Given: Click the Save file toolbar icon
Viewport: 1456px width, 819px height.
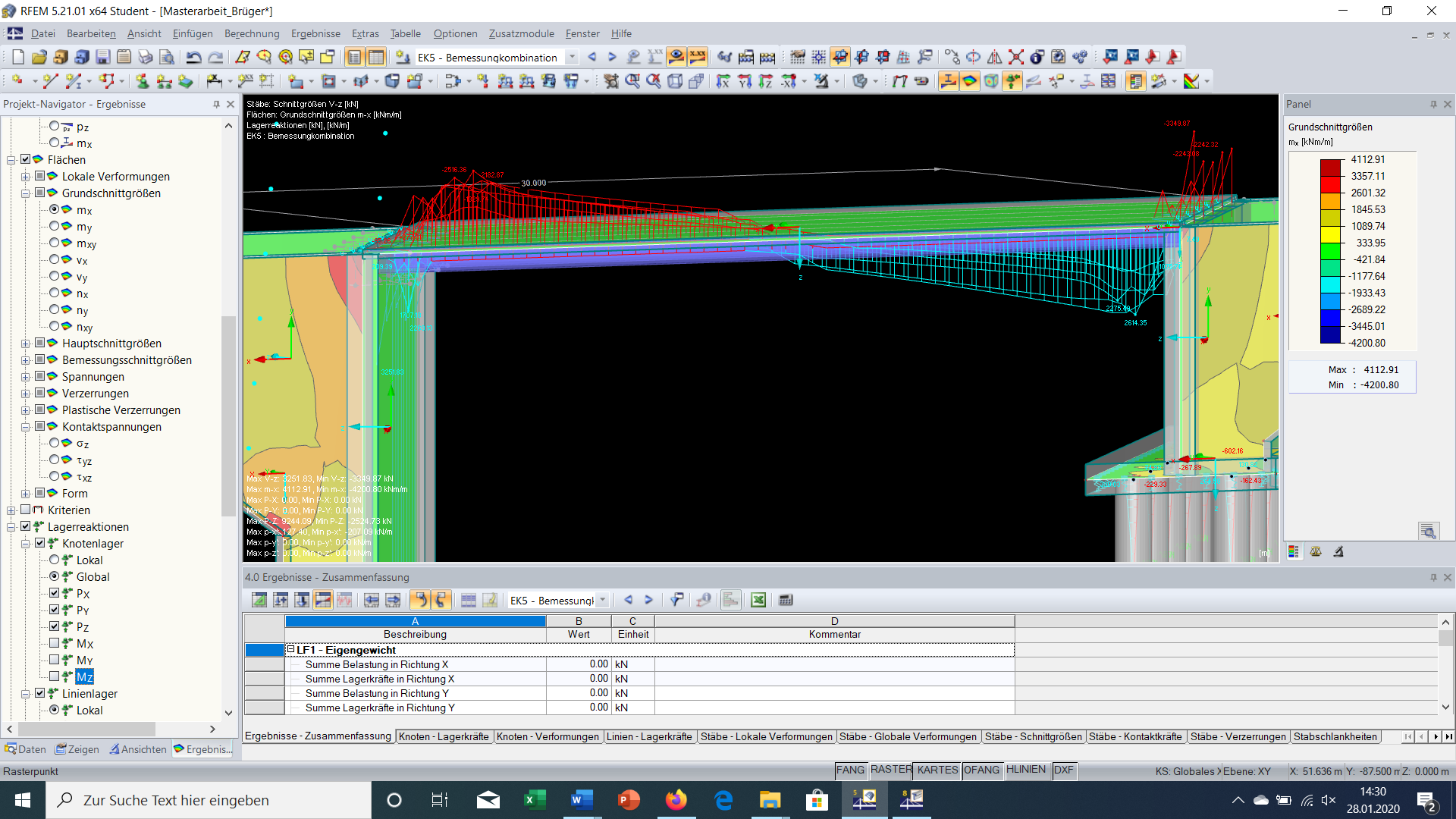Looking at the screenshot, I should [x=103, y=57].
